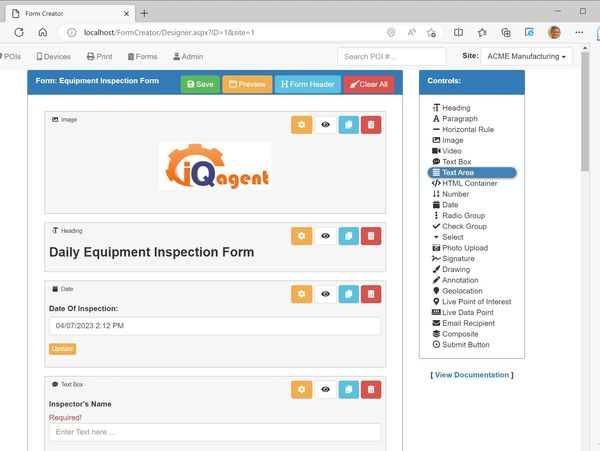Add a Video control
Image resolution: width=600 pixels, height=451 pixels.
[447, 151]
